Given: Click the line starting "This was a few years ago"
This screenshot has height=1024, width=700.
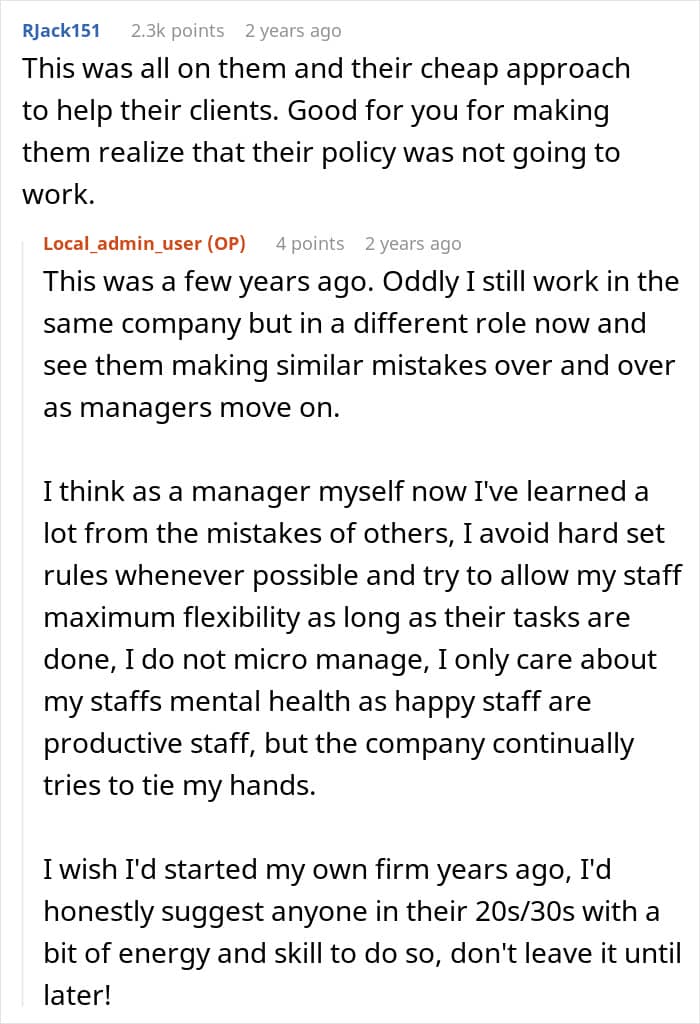Looking at the screenshot, I should (360, 281).
